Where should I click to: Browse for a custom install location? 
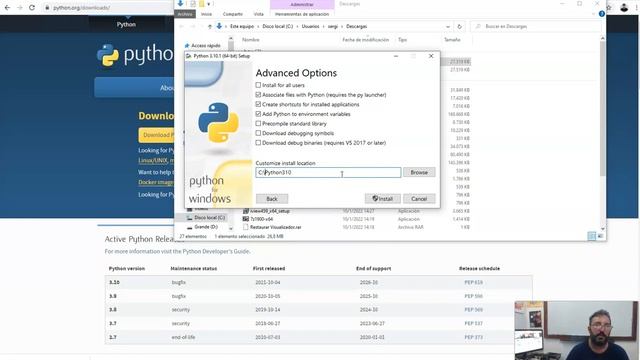419,173
